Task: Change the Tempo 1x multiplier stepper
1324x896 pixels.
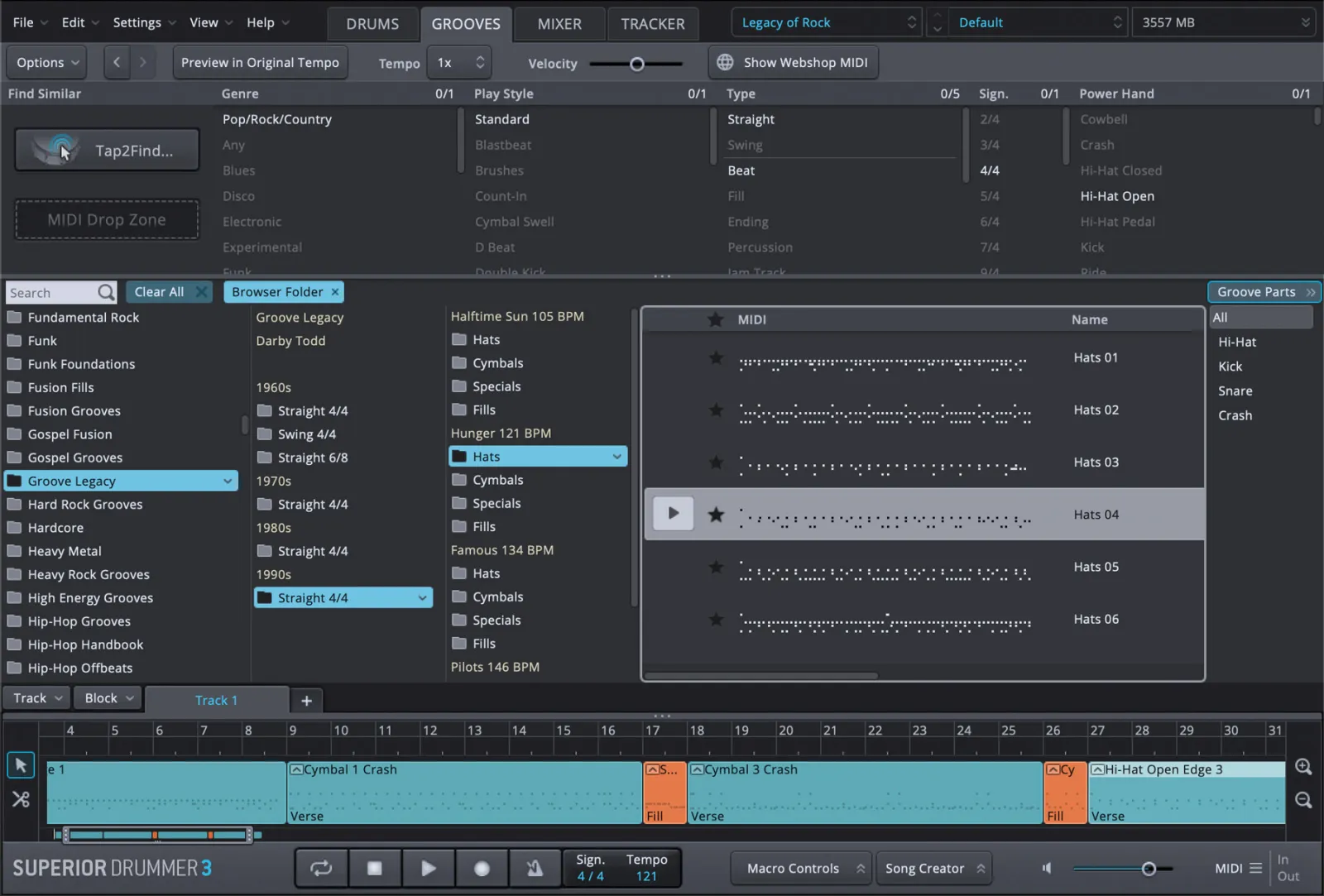Action: [480, 63]
